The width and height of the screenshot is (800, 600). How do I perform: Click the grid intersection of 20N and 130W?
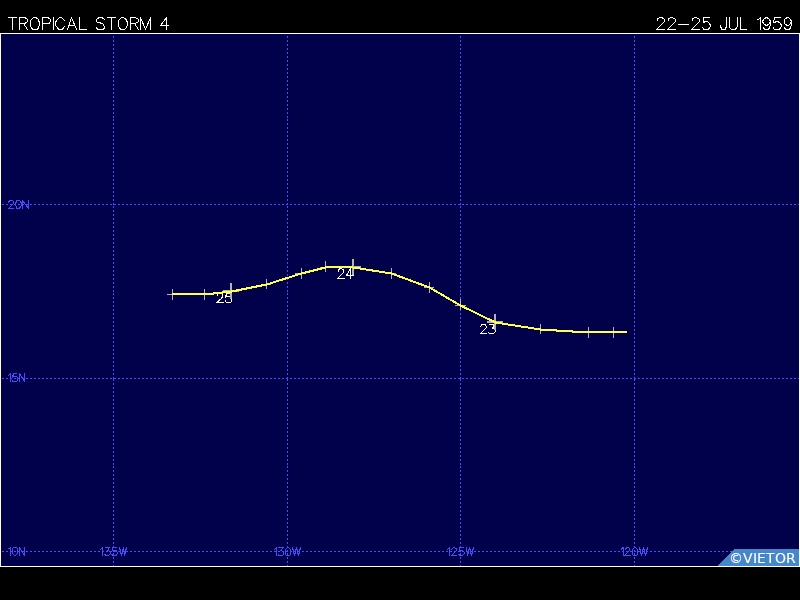click(x=287, y=205)
